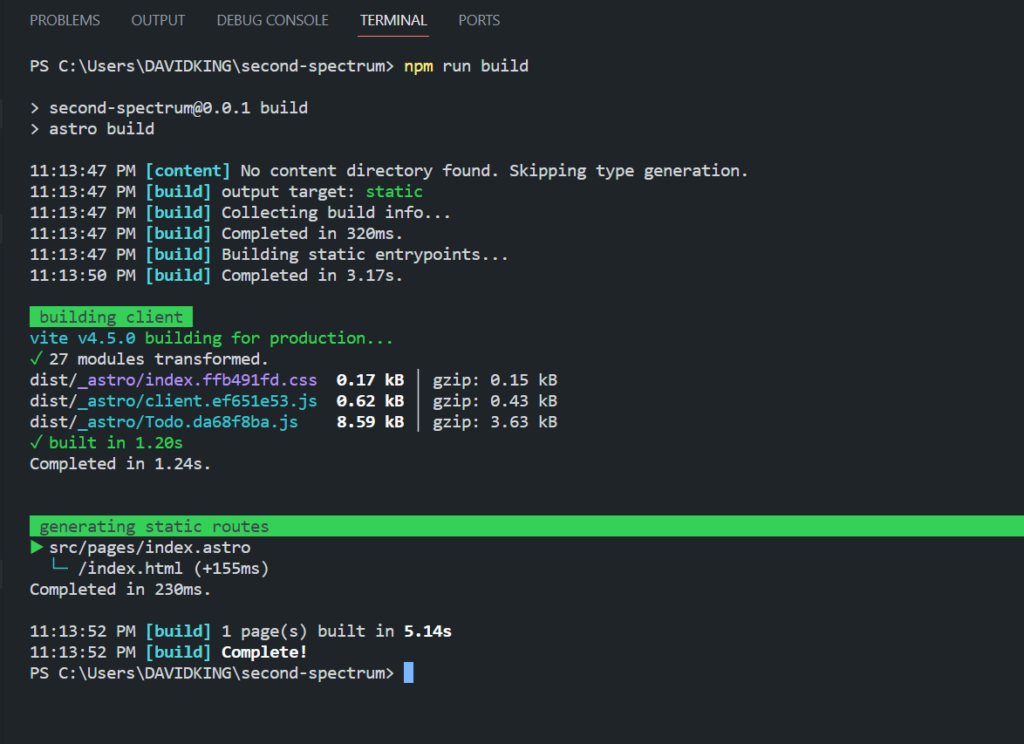Open the index.ffb491fd.css file path
Screen dimensions: 1024x744
tap(173, 380)
